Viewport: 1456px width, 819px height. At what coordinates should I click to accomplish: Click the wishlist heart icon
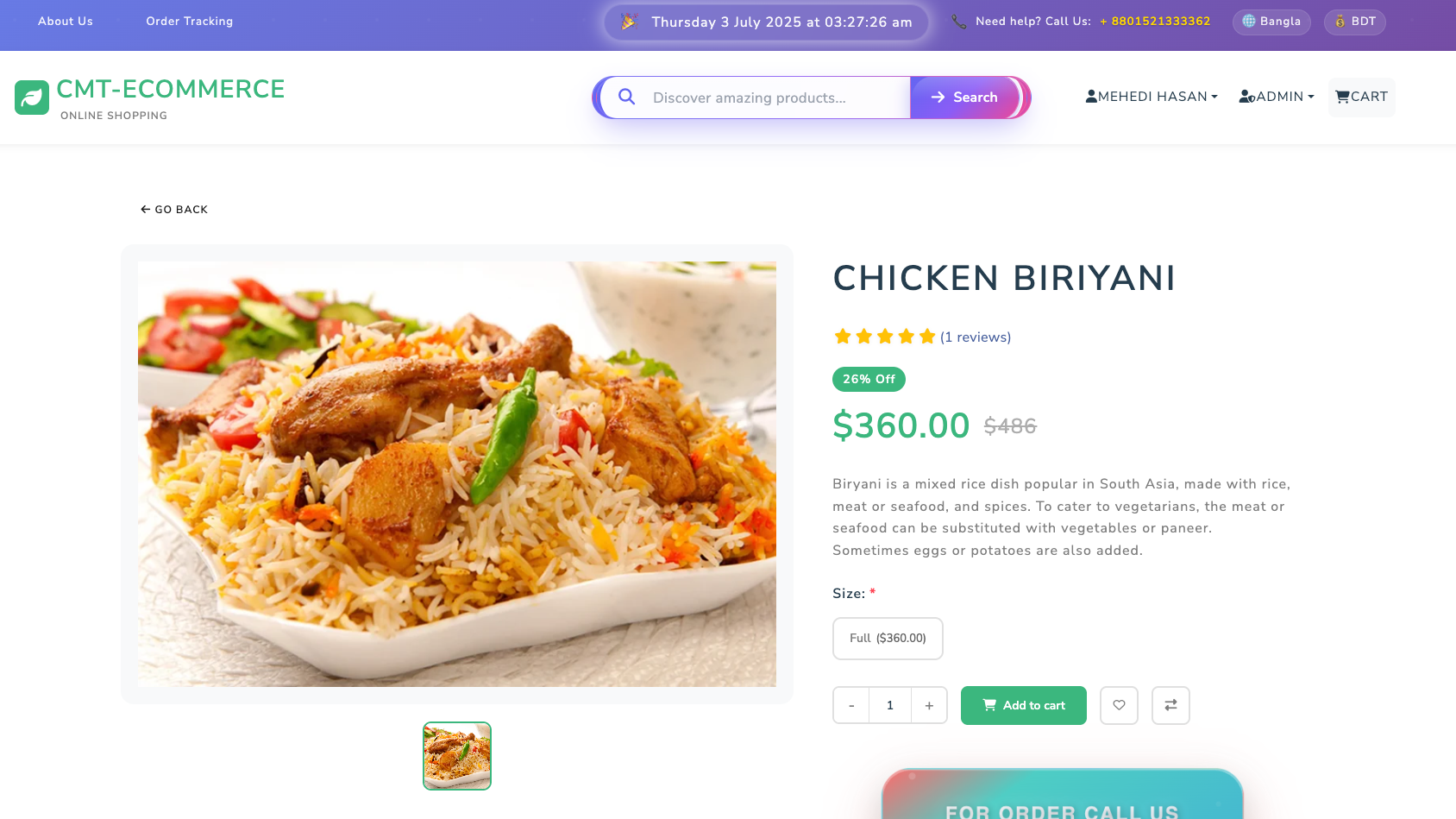1119,705
